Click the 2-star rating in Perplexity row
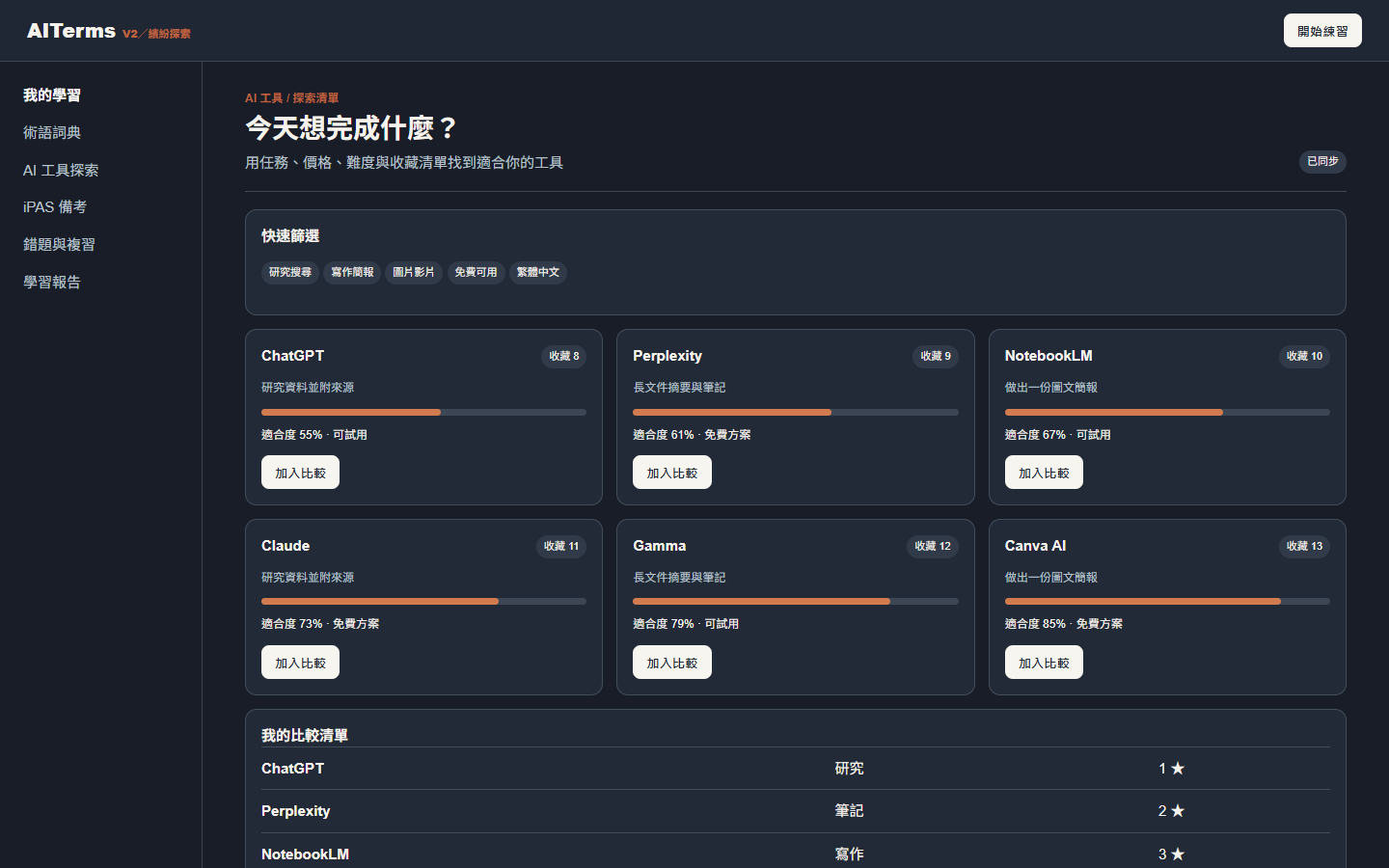This screenshot has width=1389, height=868. pyautogui.click(x=1171, y=811)
